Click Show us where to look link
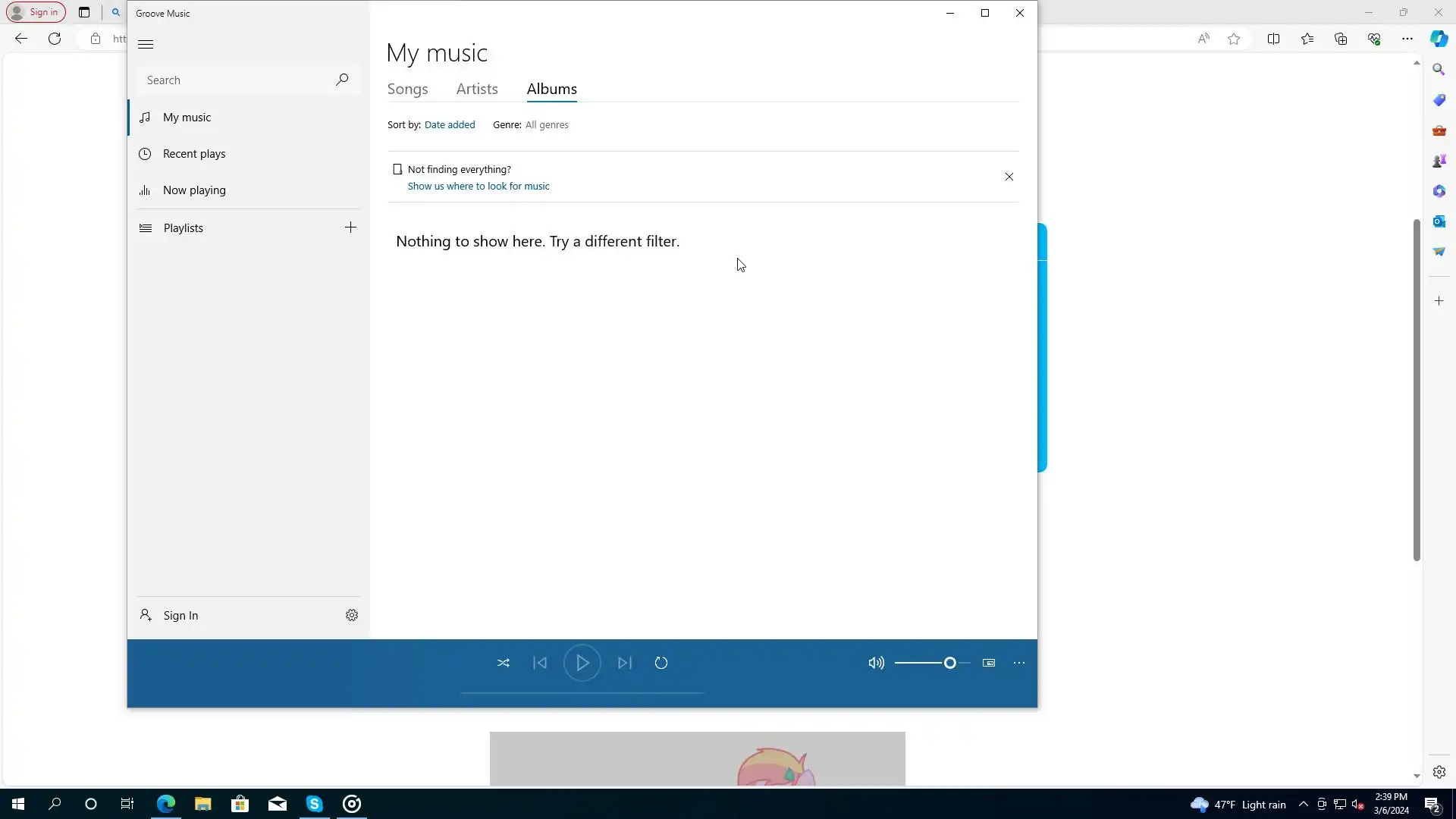The width and height of the screenshot is (1456, 819). point(479,186)
